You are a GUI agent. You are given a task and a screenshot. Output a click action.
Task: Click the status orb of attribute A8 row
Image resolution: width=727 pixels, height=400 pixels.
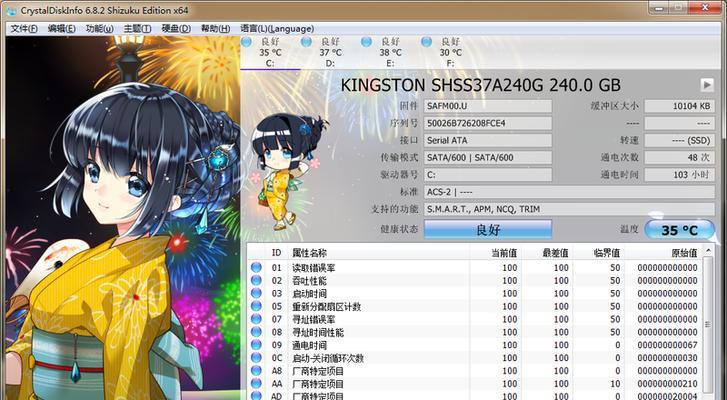[256, 371]
